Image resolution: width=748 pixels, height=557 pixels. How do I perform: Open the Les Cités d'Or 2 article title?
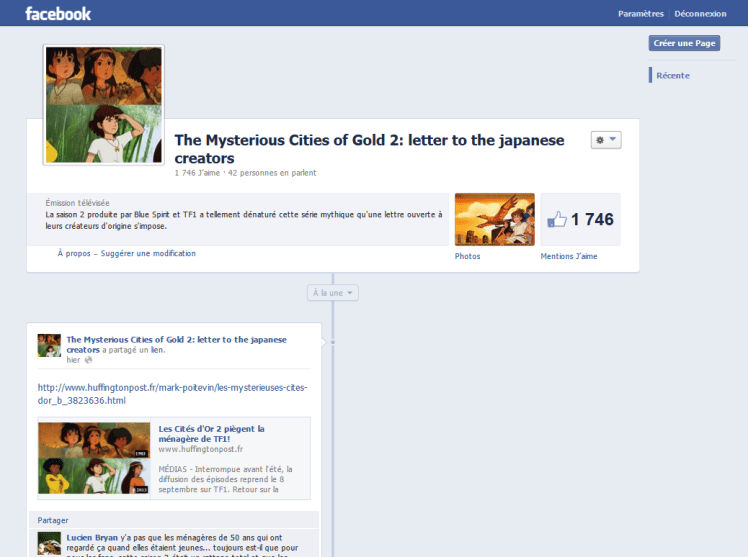(x=211, y=433)
